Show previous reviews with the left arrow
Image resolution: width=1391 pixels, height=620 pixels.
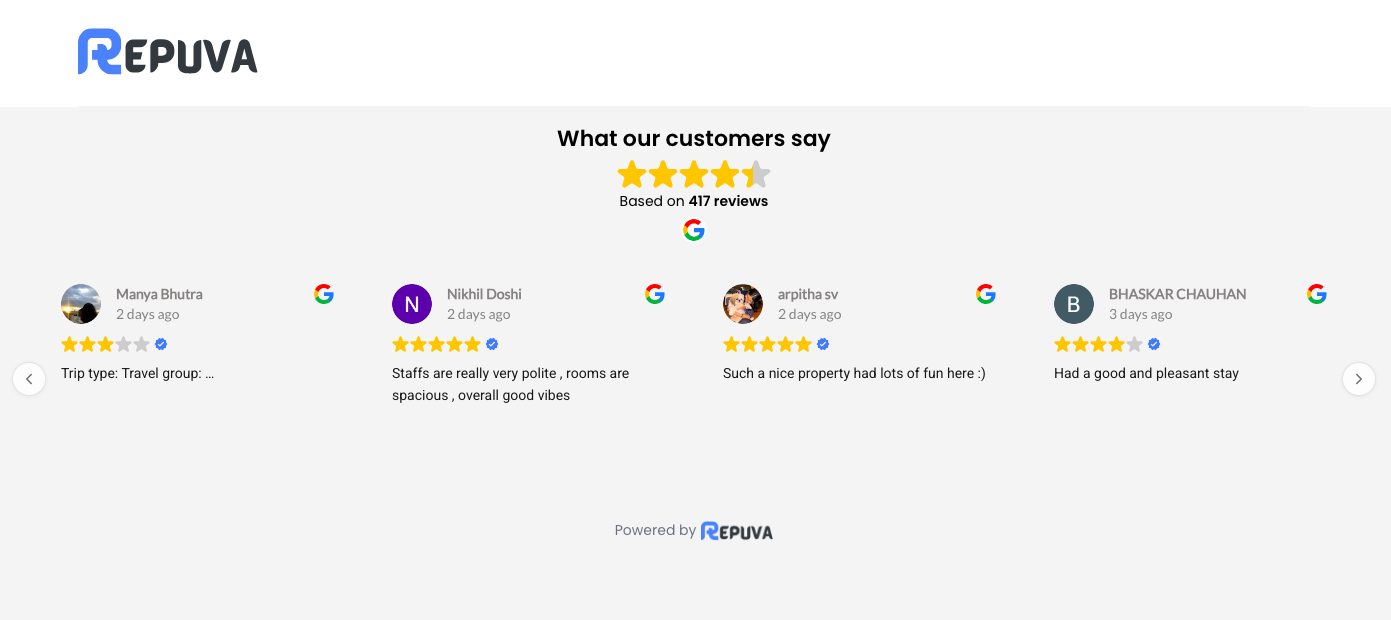(x=29, y=379)
